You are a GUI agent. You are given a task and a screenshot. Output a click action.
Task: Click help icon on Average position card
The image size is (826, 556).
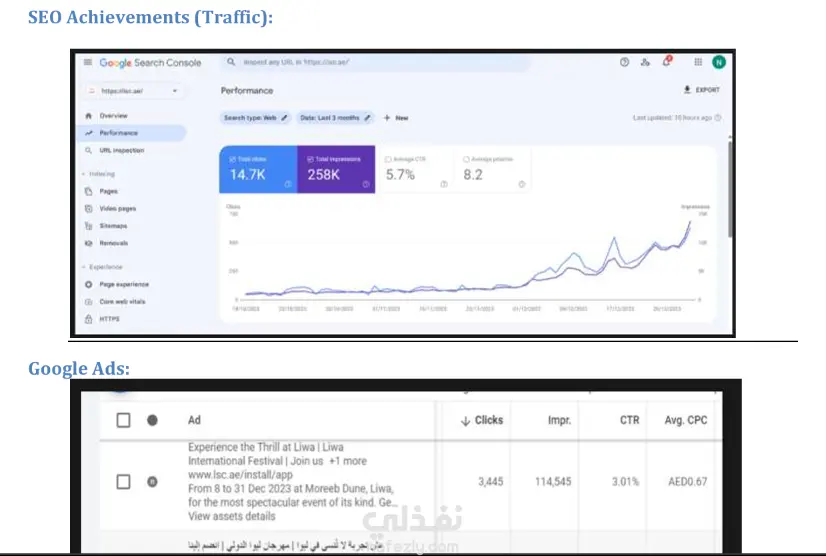click(522, 184)
